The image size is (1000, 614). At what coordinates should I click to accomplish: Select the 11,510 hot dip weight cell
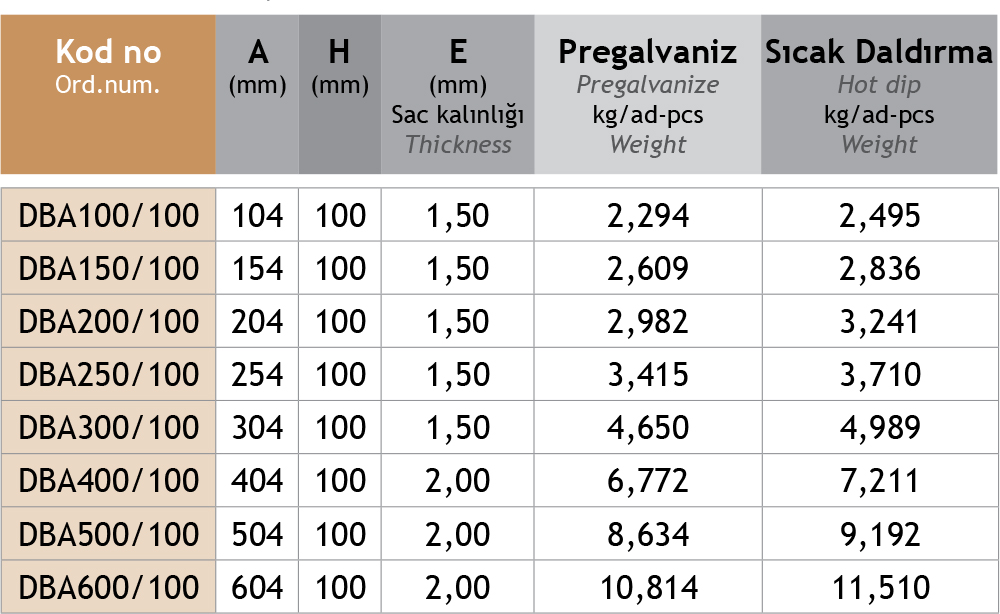(880, 587)
